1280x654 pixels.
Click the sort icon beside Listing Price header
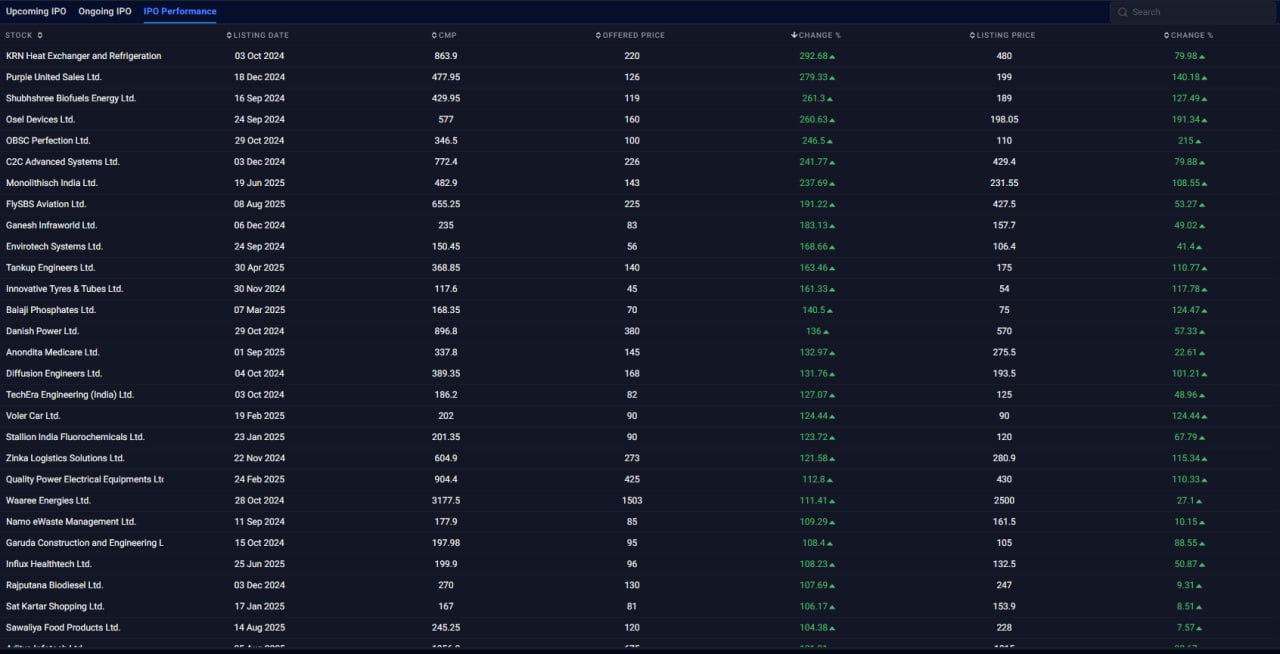tap(972, 35)
